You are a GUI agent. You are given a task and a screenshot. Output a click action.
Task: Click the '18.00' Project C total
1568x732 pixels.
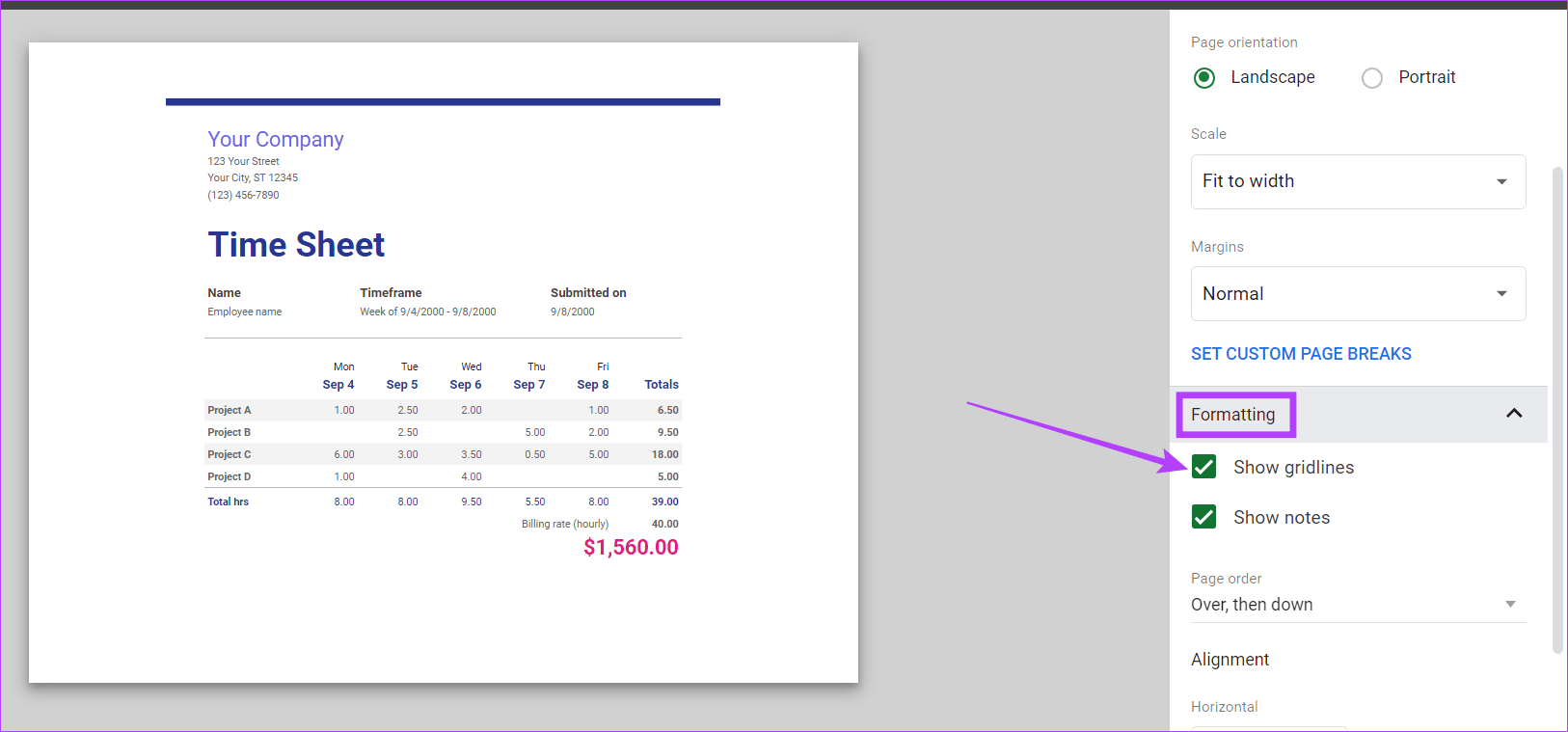(665, 454)
